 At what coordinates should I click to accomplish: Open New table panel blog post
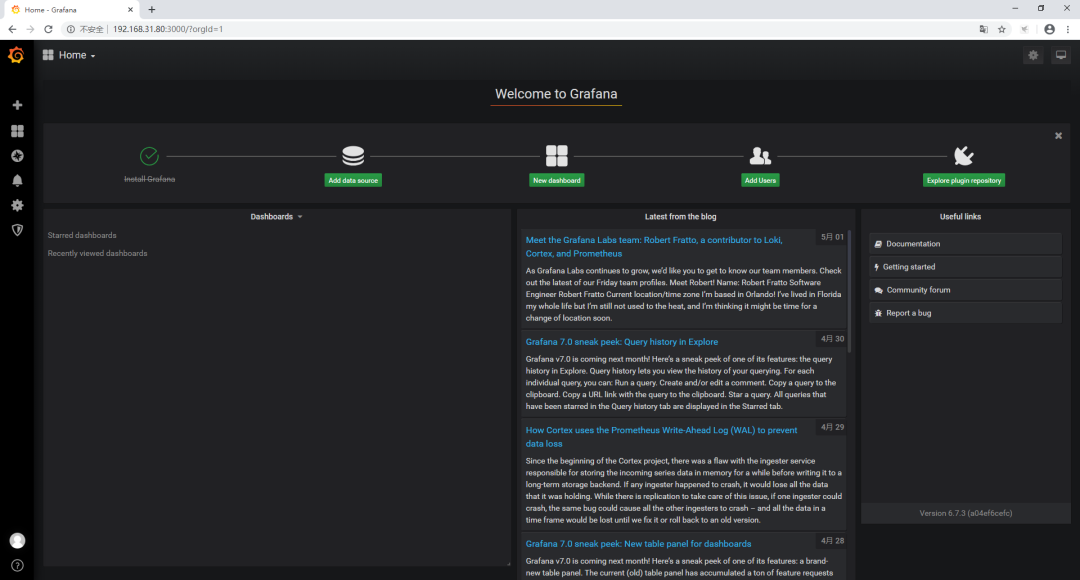tap(638, 543)
